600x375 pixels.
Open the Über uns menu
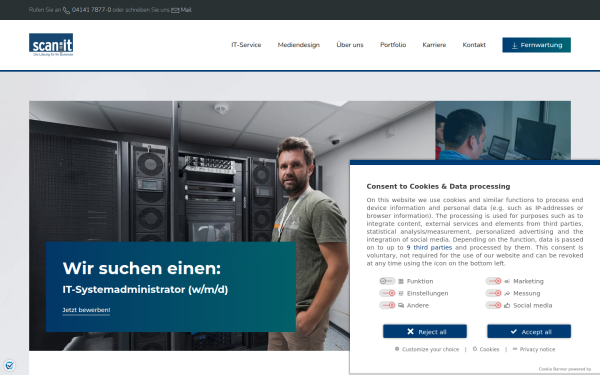coord(350,45)
